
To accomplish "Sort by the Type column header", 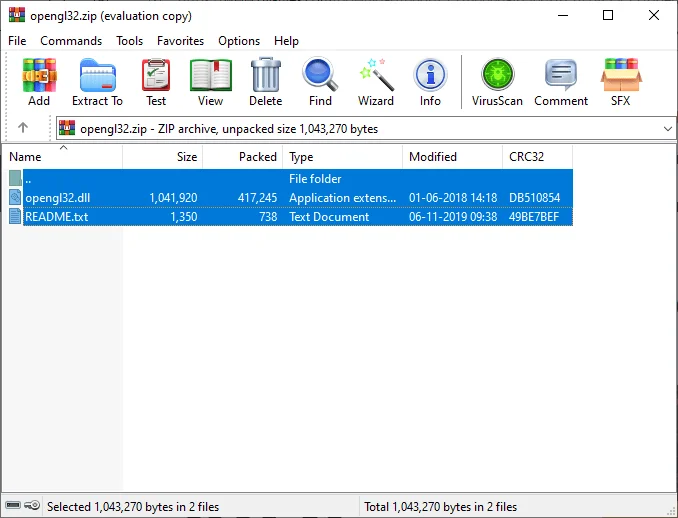I will click(x=342, y=157).
